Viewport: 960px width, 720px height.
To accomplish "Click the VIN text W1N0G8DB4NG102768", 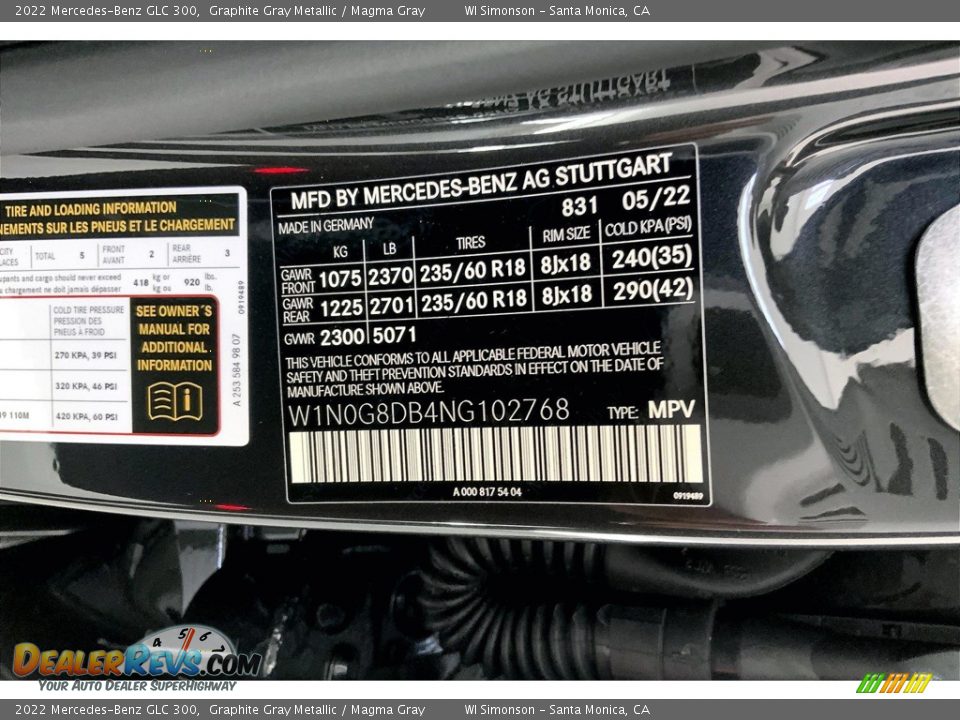I will pyautogui.click(x=429, y=412).
